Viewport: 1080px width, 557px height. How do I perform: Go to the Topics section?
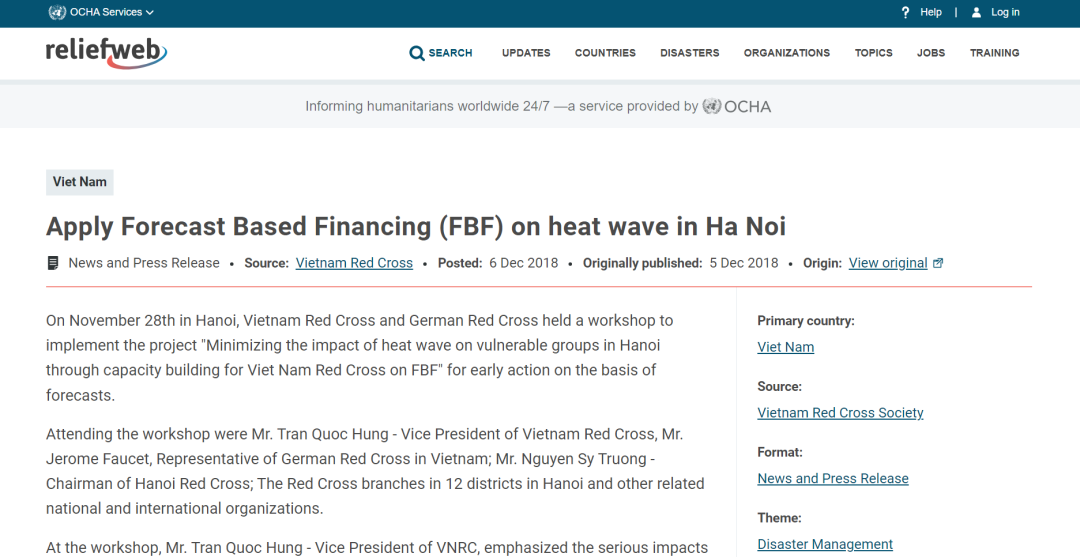pos(873,53)
